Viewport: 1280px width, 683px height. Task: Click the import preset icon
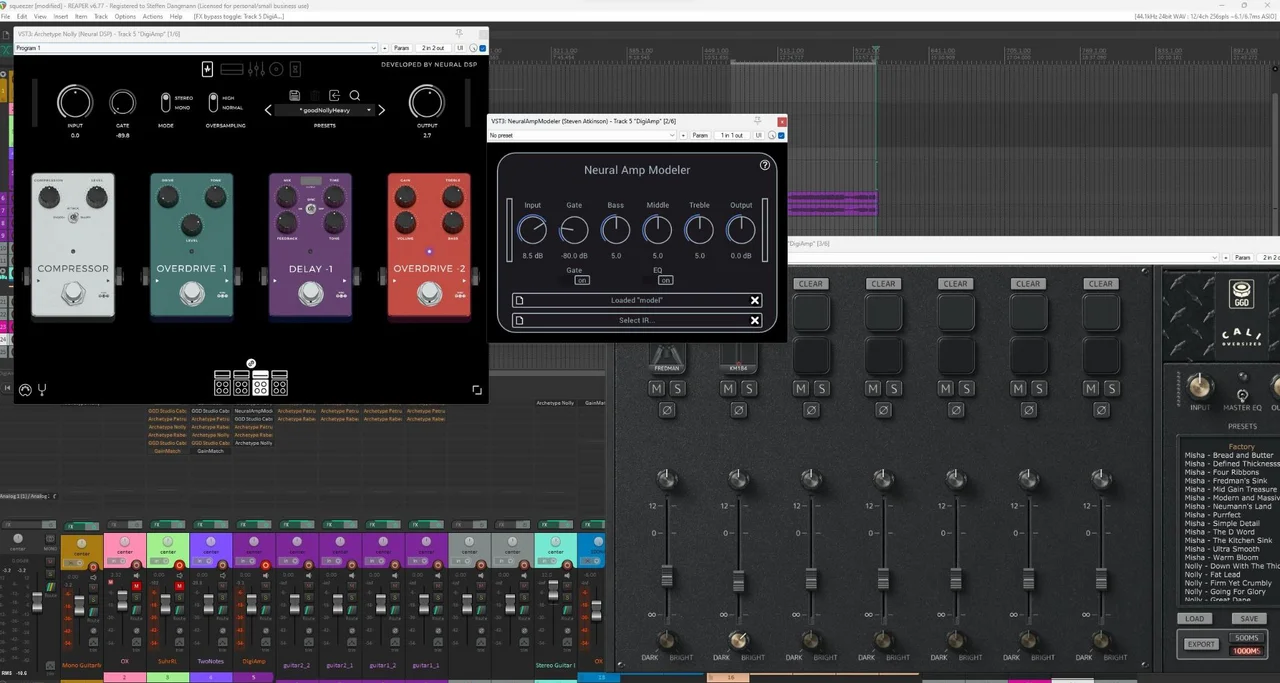tap(335, 95)
